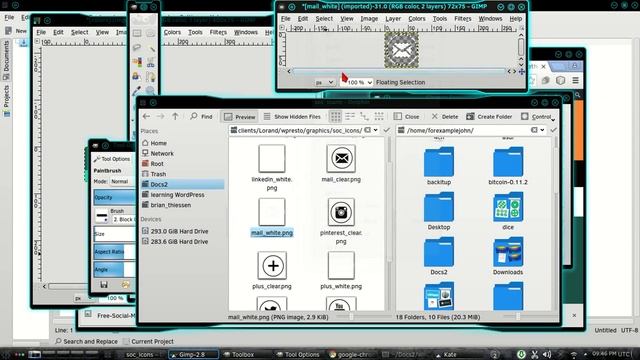Switch to compact list view mode
The height and width of the screenshot is (360, 640).
(x=350, y=117)
